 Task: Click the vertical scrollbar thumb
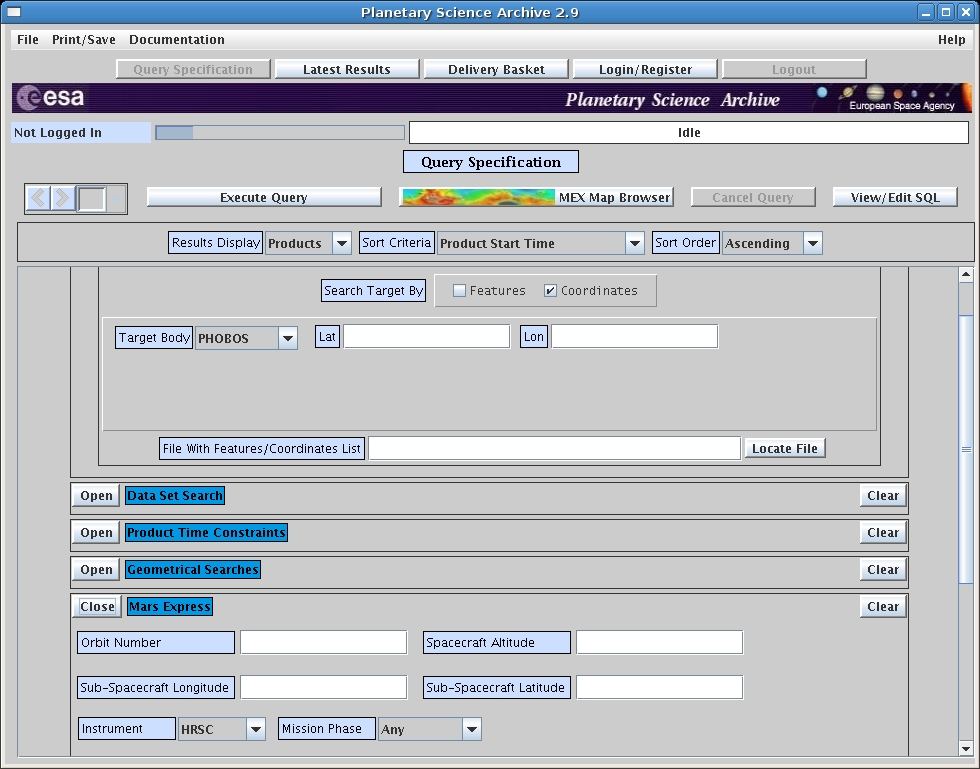click(966, 450)
